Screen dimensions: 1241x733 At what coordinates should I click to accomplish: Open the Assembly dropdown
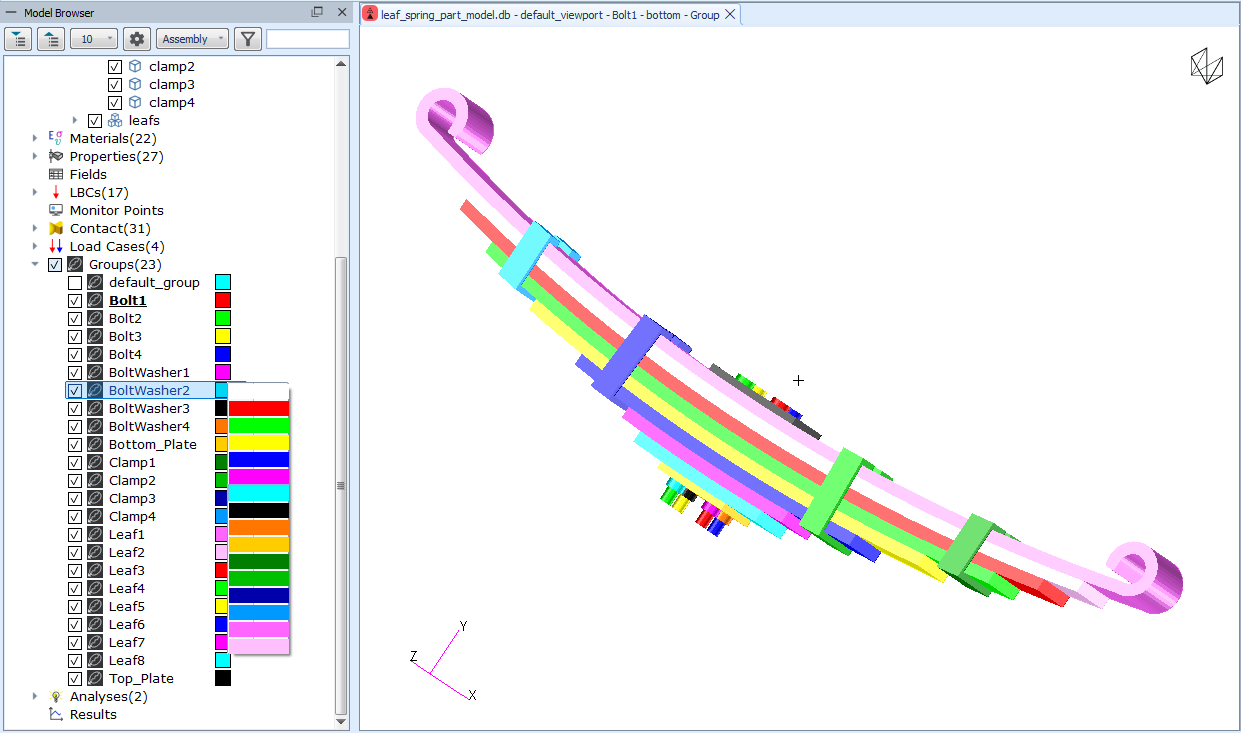tap(192, 39)
